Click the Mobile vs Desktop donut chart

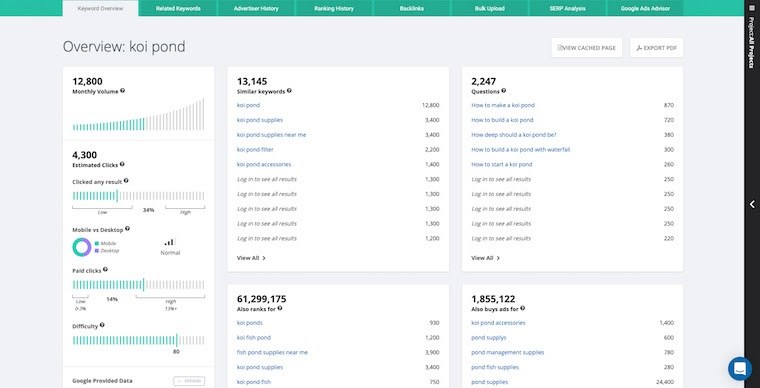pyautogui.click(x=82, y=247)
